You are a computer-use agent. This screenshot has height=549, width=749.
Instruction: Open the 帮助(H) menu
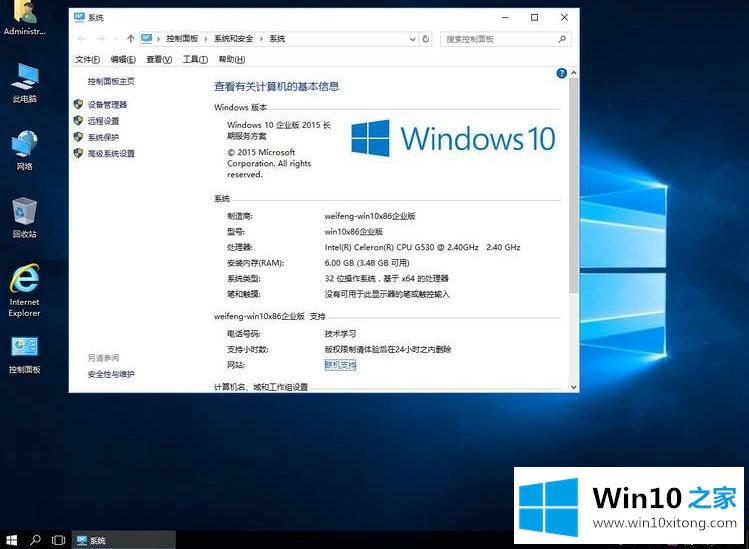coord(232,59)
